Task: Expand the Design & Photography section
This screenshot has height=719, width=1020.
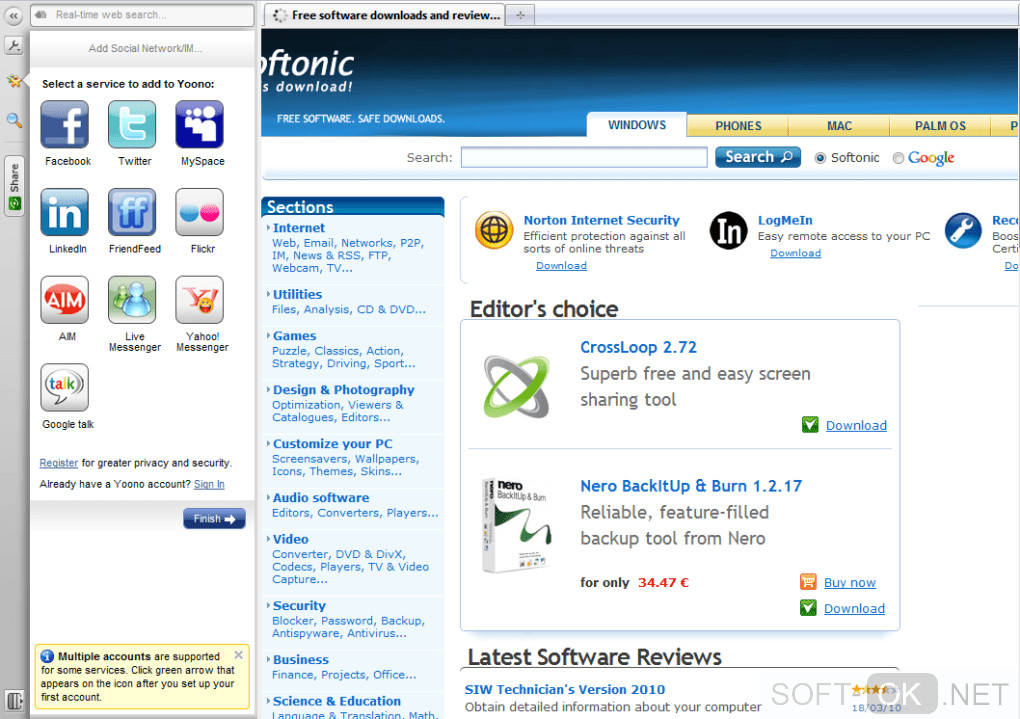Action: pos(343,390)
